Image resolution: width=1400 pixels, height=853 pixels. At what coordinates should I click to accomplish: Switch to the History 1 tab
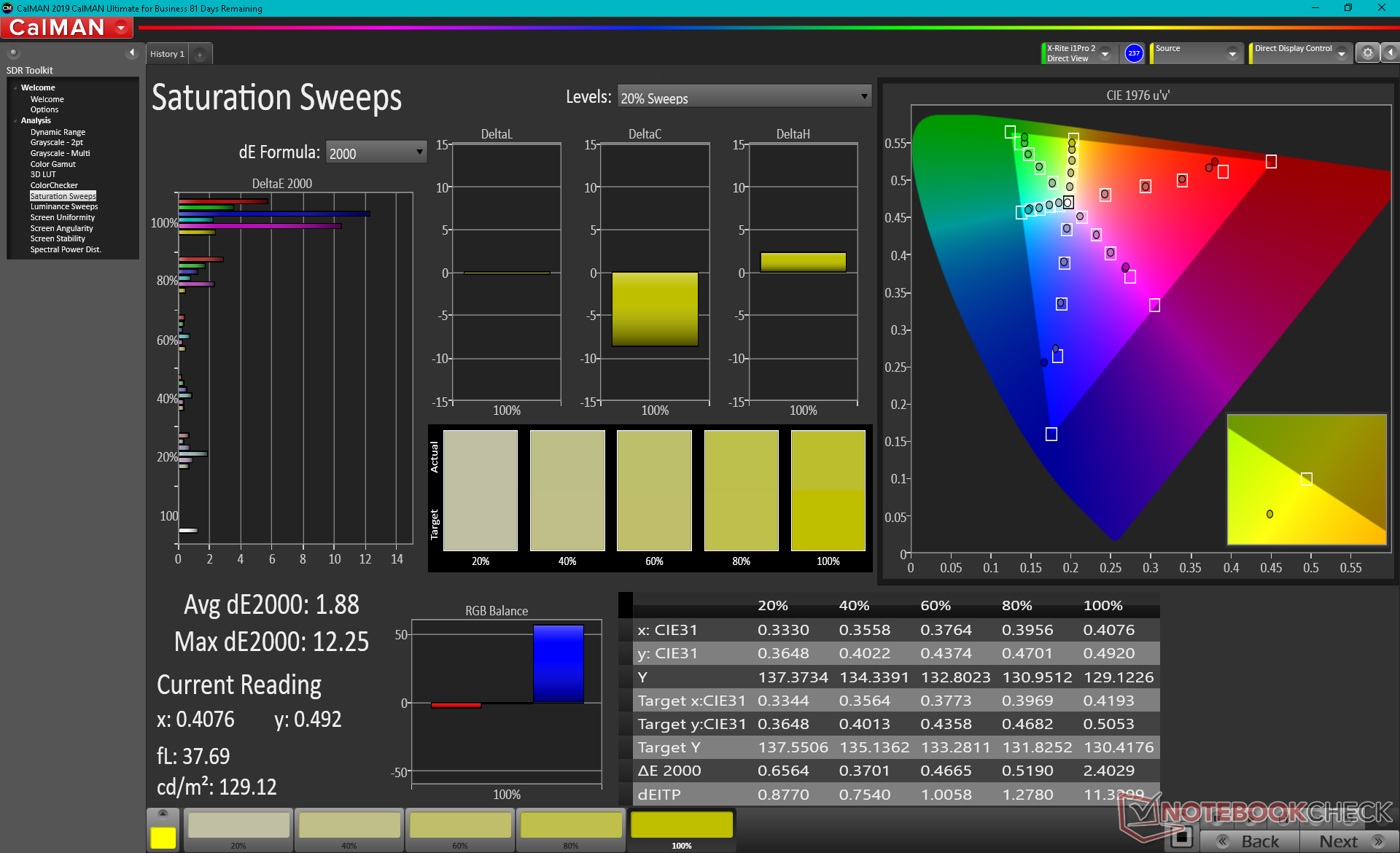pos(167,54)
